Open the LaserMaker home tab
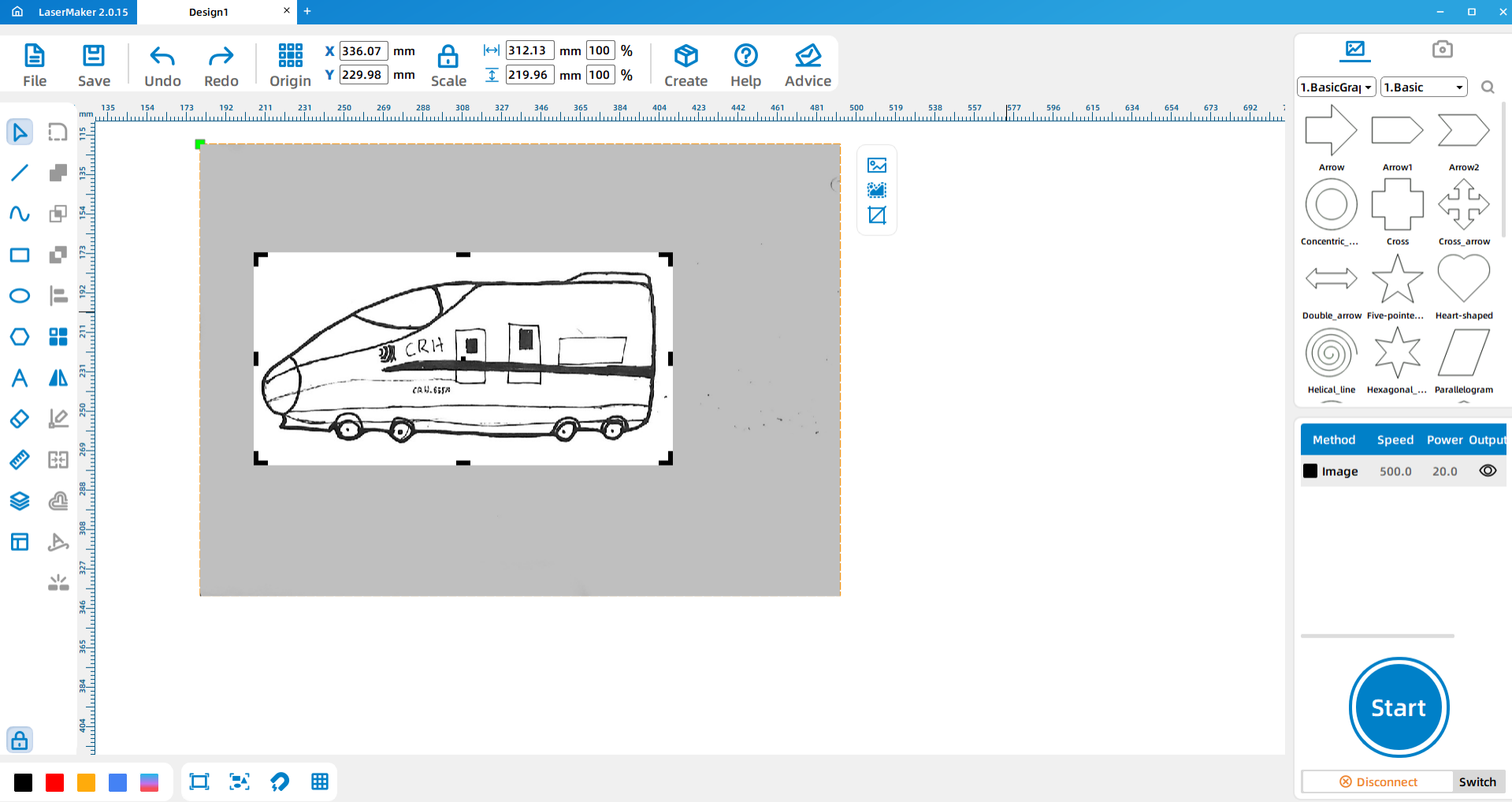 click(69, 12)
